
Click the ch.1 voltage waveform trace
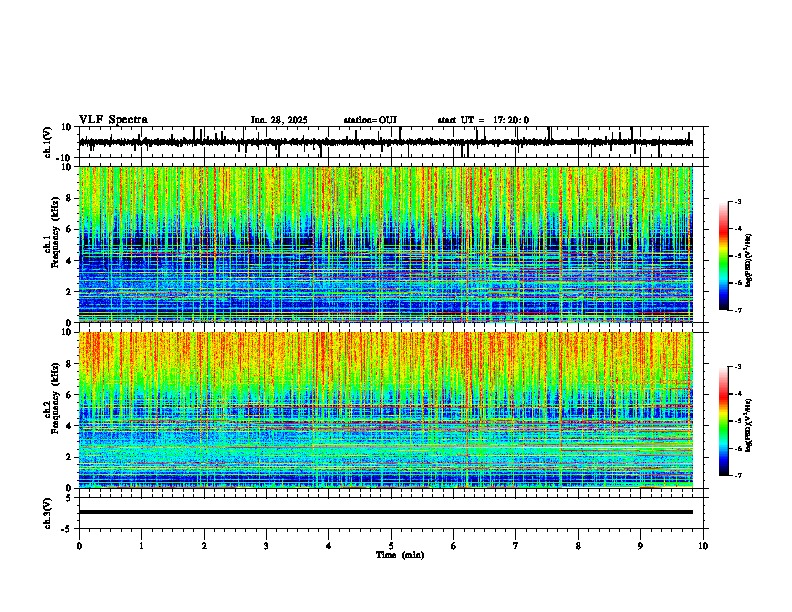click(x=386, y=142)
